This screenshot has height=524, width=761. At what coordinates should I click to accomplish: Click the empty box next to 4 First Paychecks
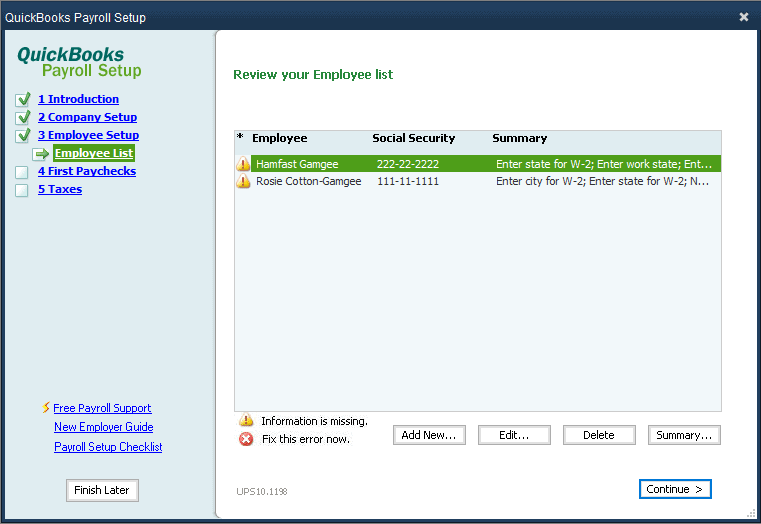(x=21, y=172)
